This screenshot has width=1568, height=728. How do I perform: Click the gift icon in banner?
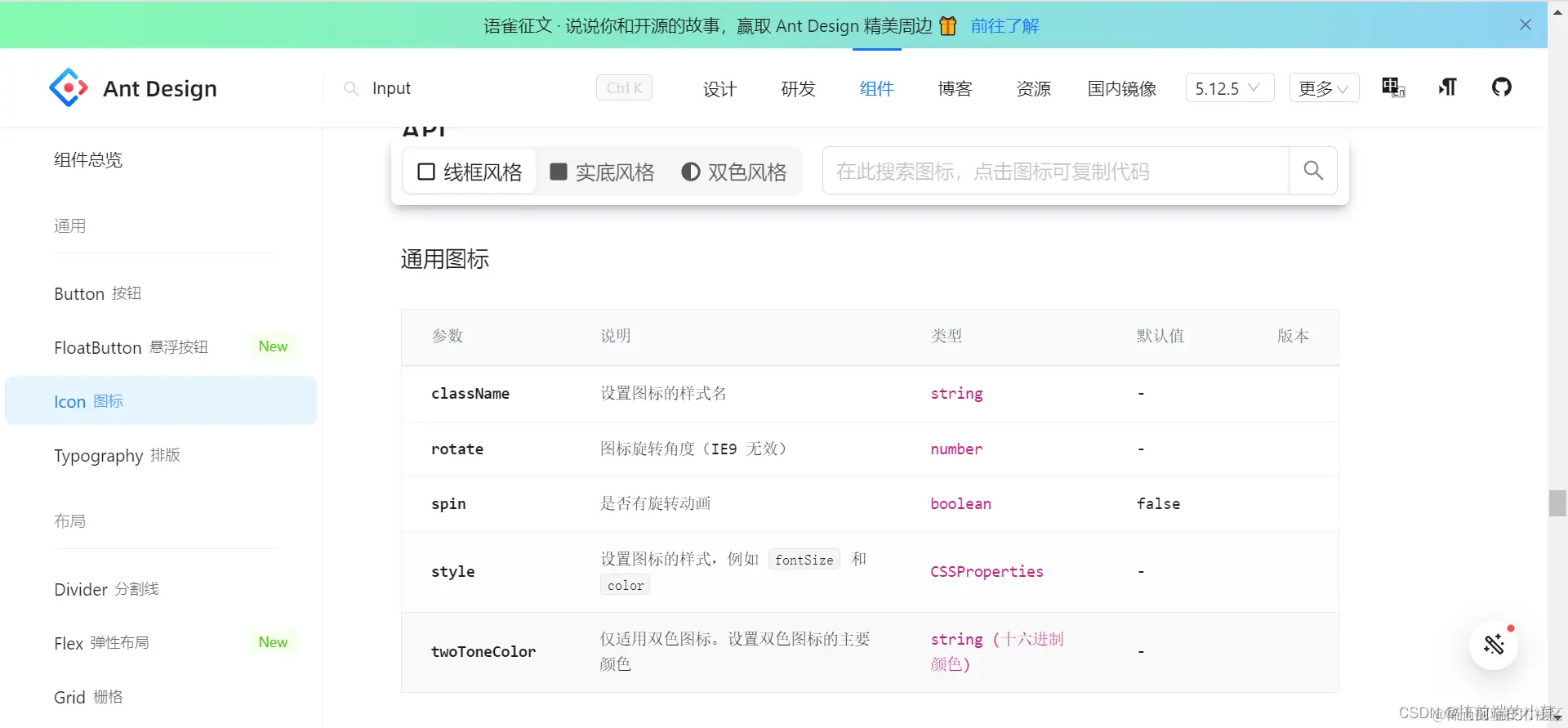948,26
